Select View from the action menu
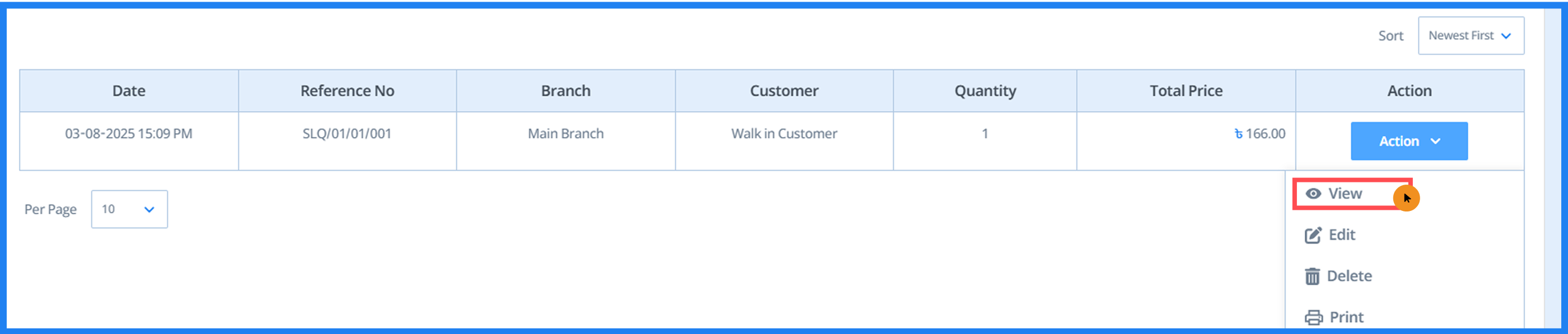Image resolution: width=1568 pixels, height=334 pixels. (x=1346, y=193)
